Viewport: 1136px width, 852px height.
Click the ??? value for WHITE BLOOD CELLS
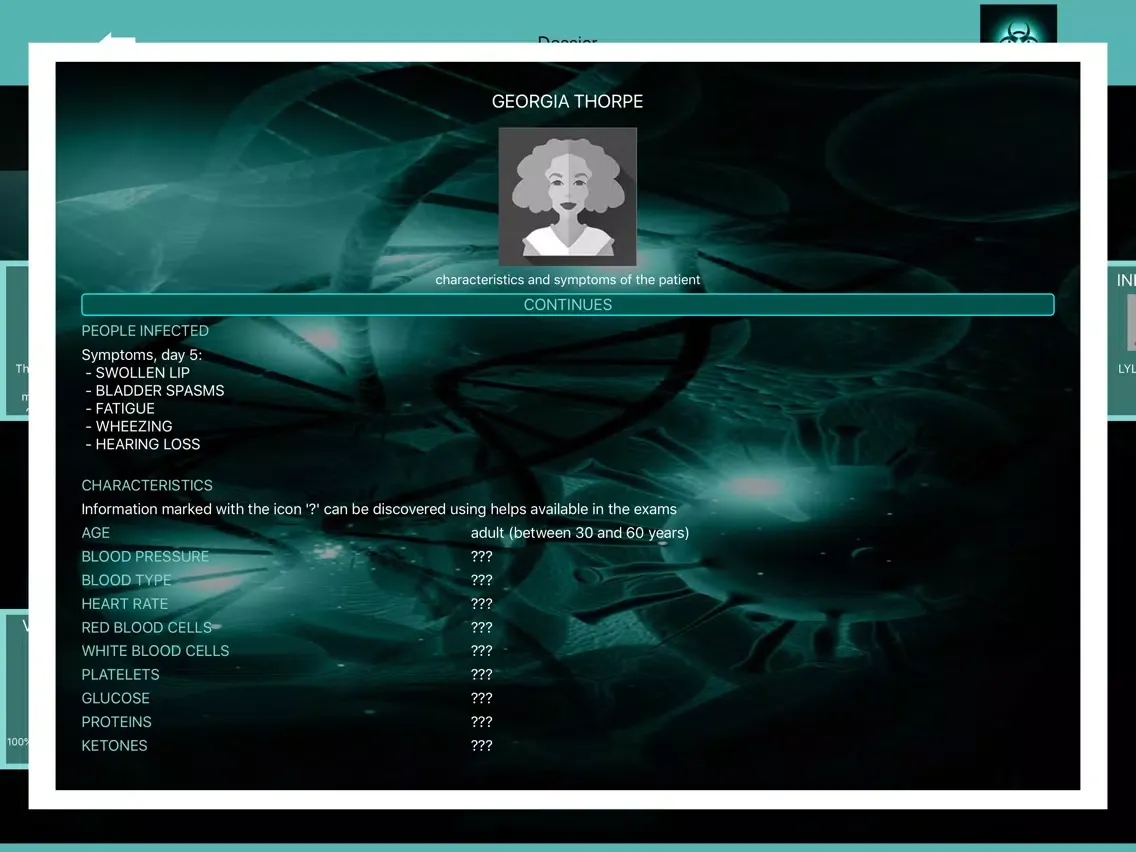[x=481, y=651]
